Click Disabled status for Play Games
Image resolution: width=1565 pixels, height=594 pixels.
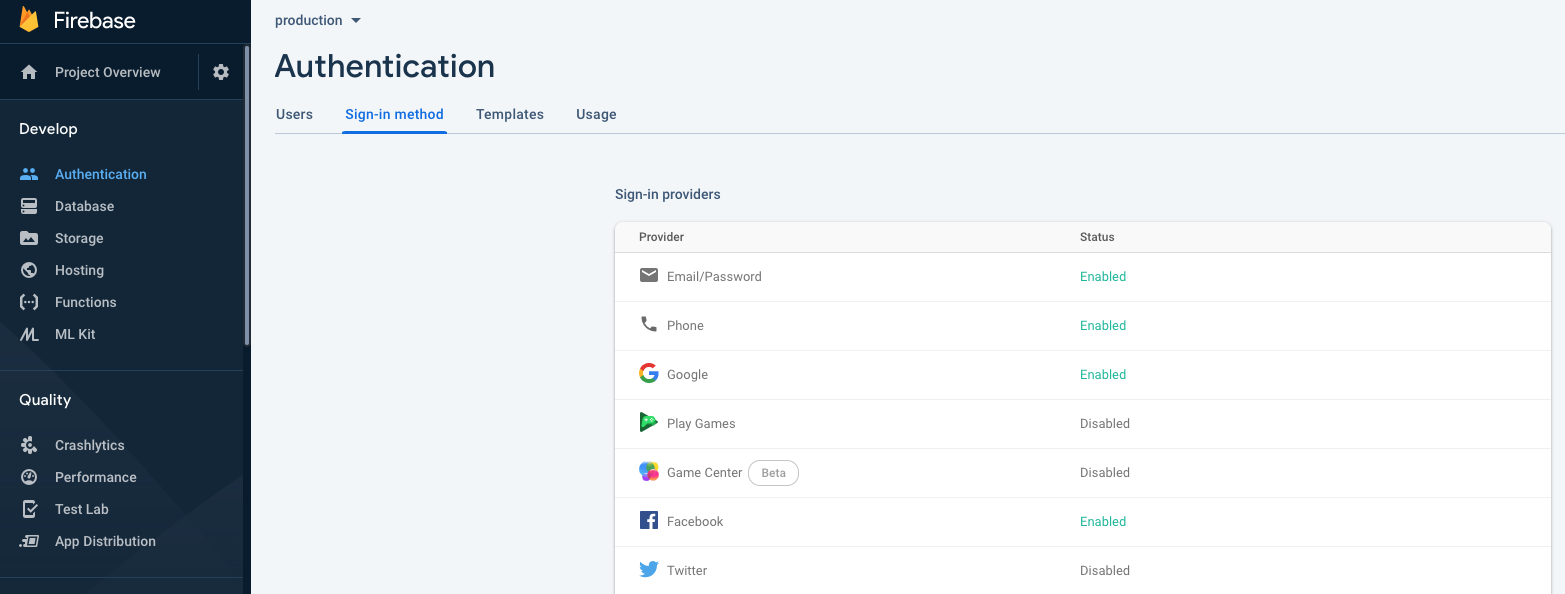point(1105,424)
